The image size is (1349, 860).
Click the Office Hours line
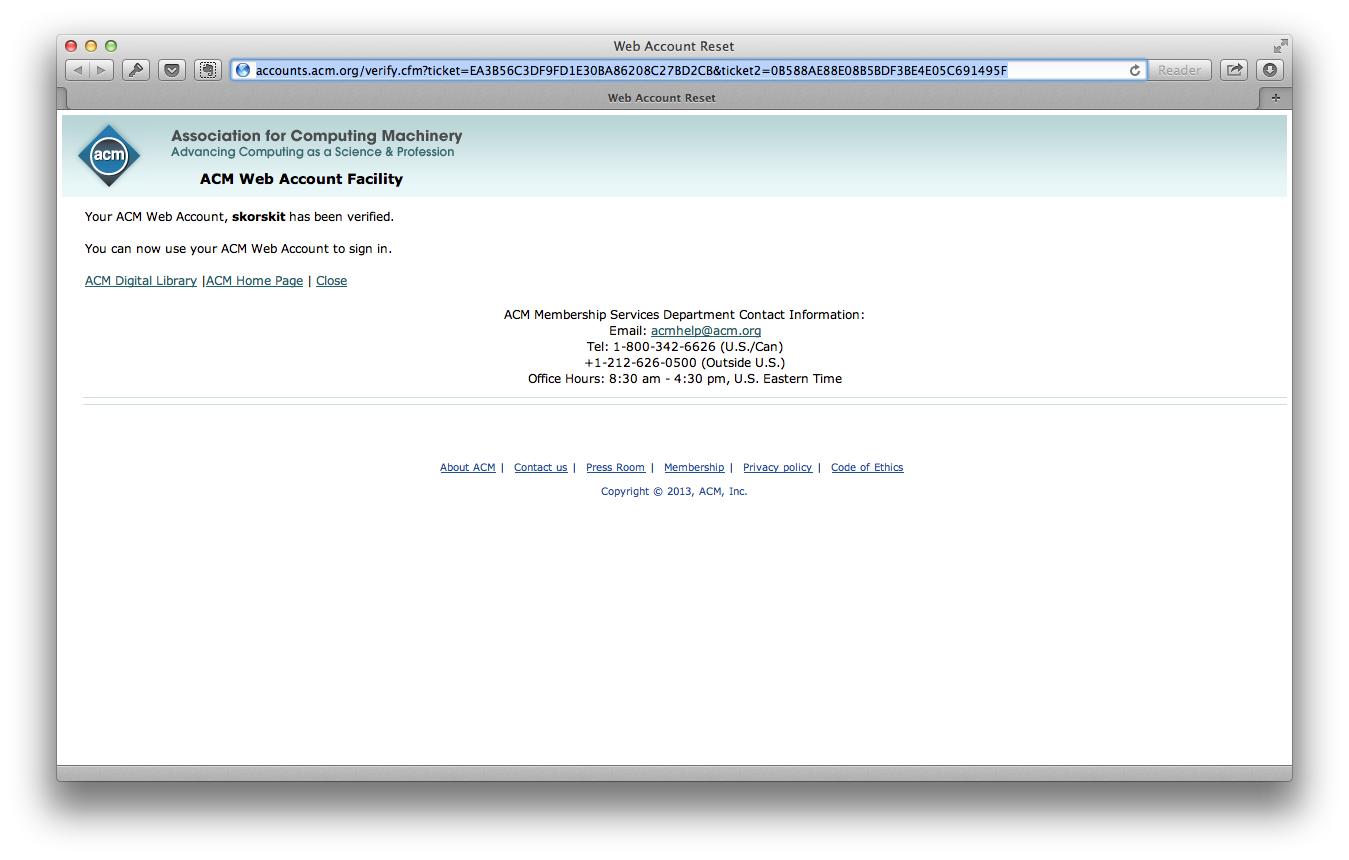point(685,379)
